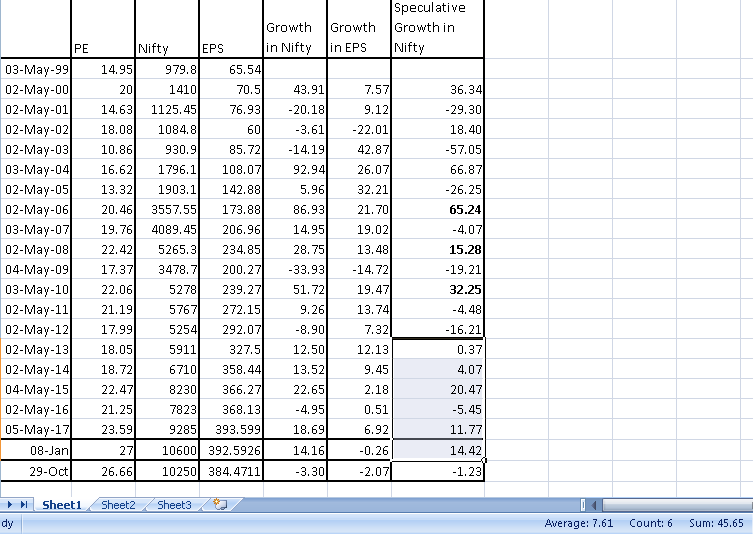This screenshot has width=753, height=534.
Task: Select the 29-Oct date cell
Action: [x=35, y=470]
